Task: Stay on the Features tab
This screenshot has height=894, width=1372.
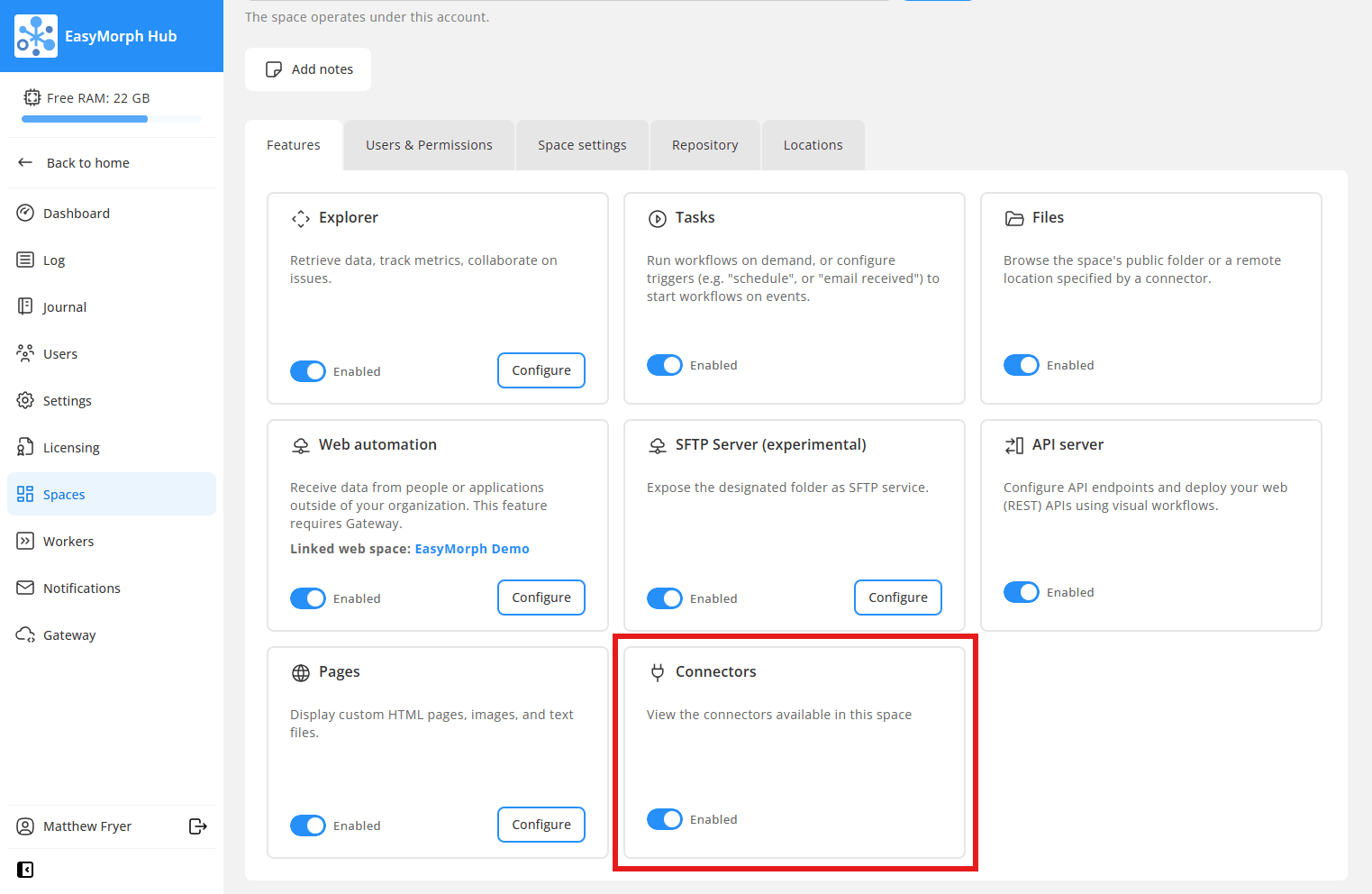Action: pos(294,145)
